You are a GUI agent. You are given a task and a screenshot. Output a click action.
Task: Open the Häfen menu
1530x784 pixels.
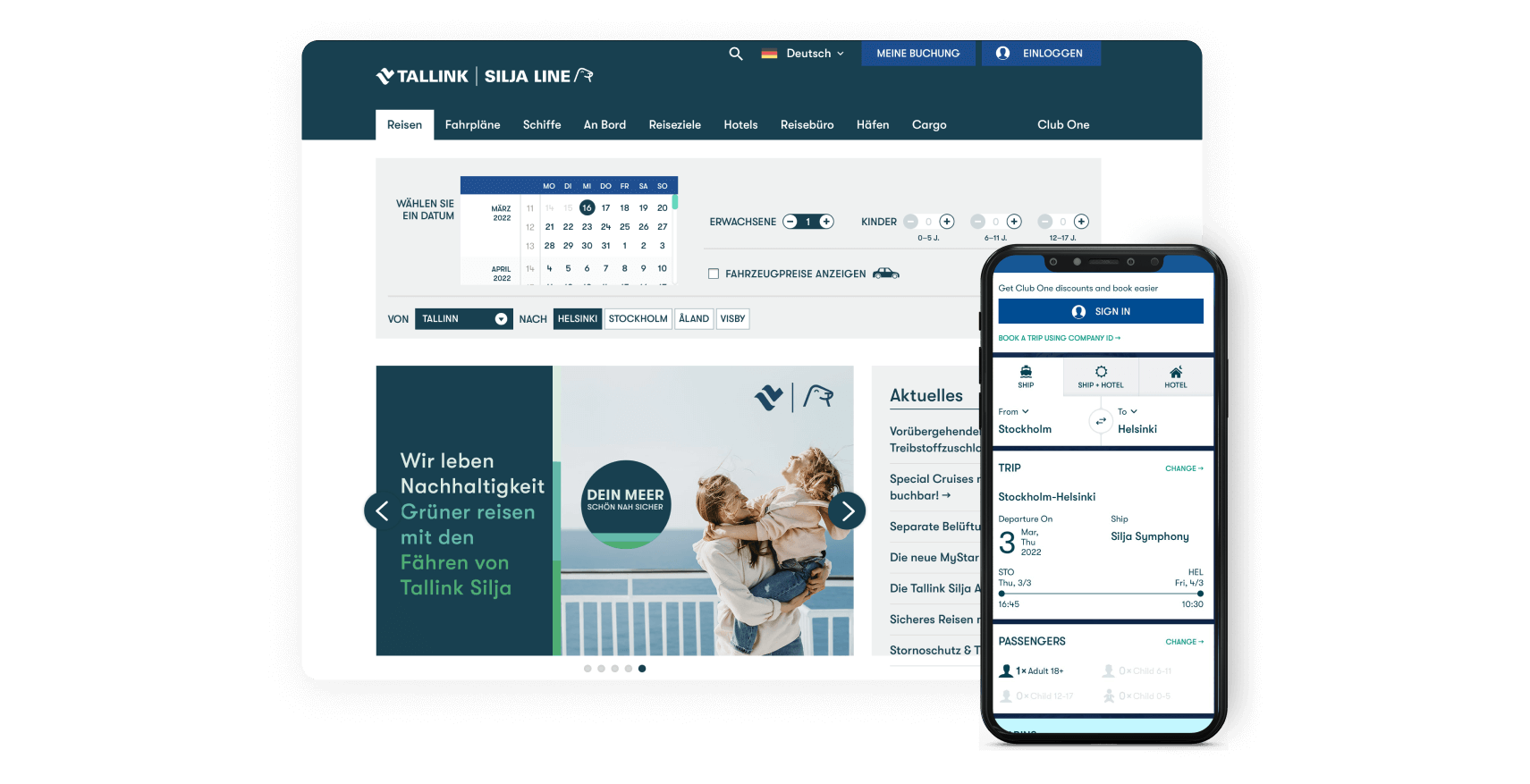coord(873,125)
